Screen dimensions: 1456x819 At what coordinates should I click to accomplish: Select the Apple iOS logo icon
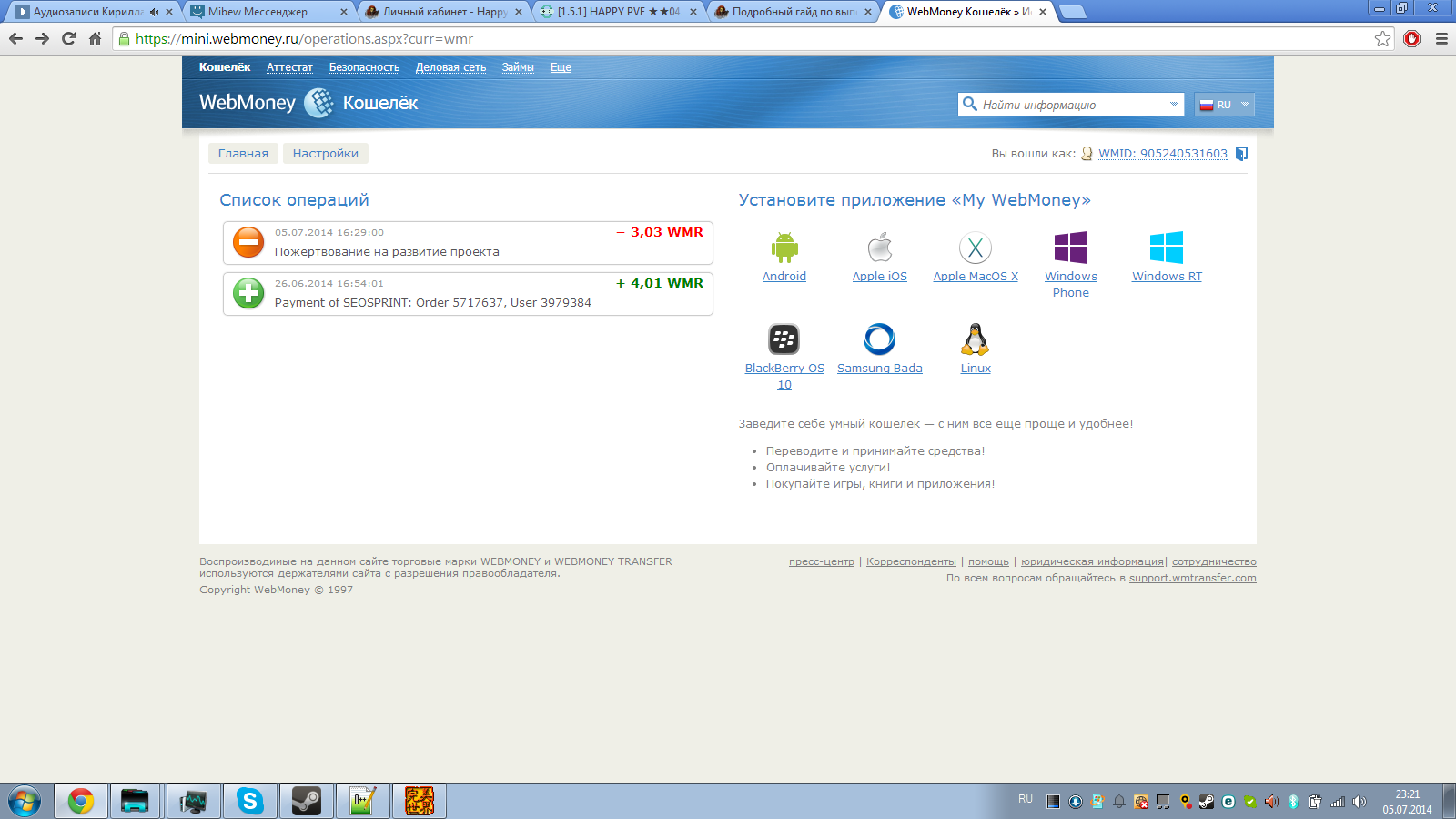880,248
